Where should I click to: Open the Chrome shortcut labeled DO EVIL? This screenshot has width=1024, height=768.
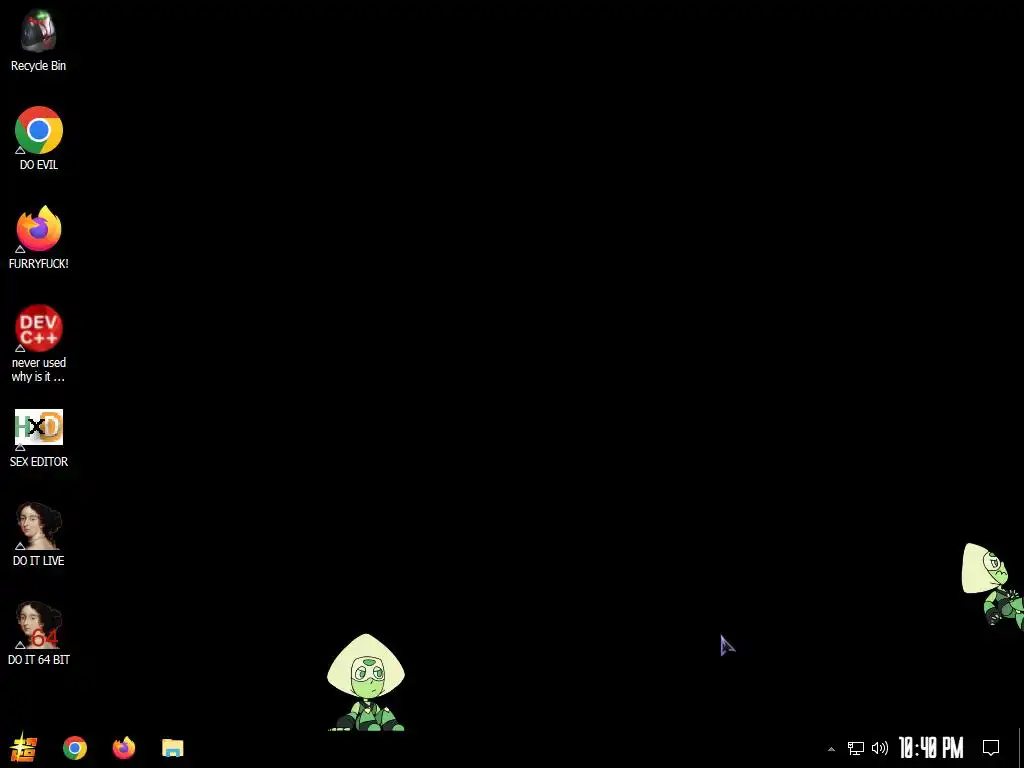coord(39,130)
